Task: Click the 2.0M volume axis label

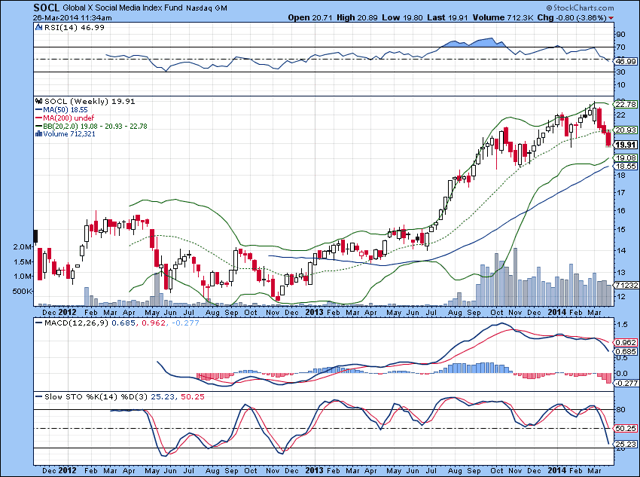Action: [x=22, y=247]
